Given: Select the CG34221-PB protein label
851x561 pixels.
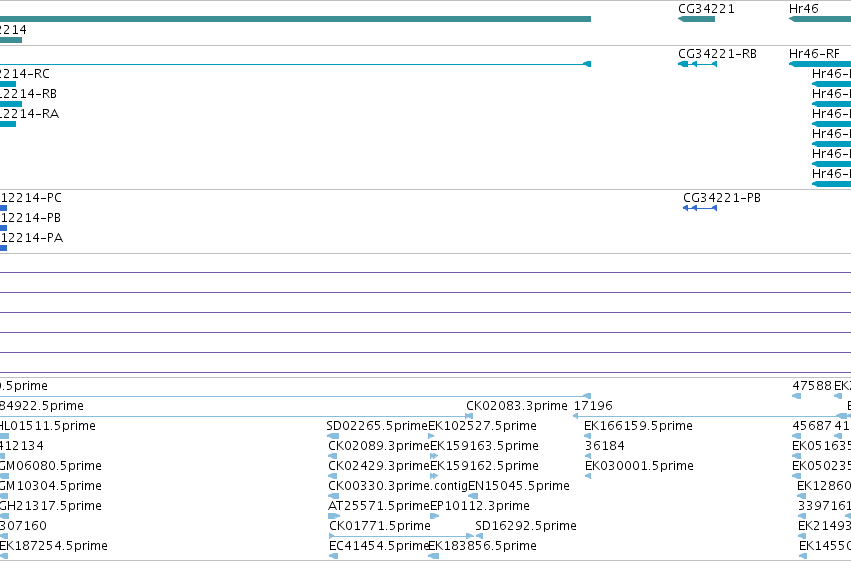Looking at the screenshot, I should 722,198.
